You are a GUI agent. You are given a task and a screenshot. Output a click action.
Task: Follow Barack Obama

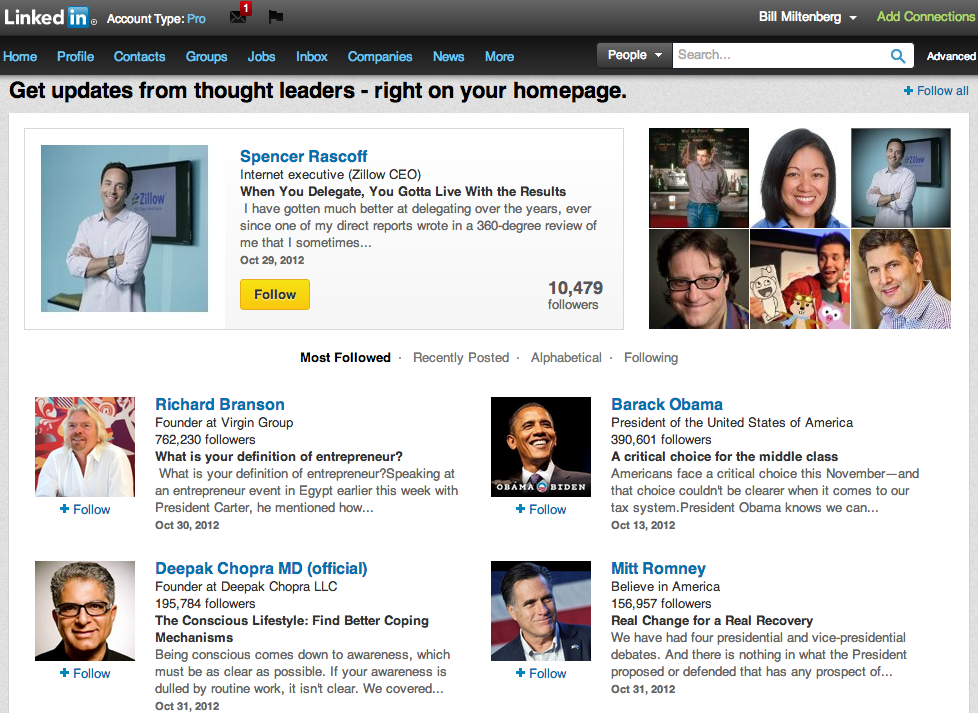pos(541,510)
